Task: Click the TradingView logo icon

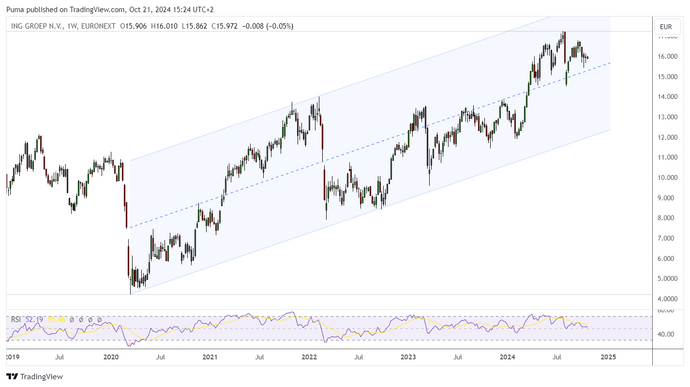Action: click(x=12, y=376)
